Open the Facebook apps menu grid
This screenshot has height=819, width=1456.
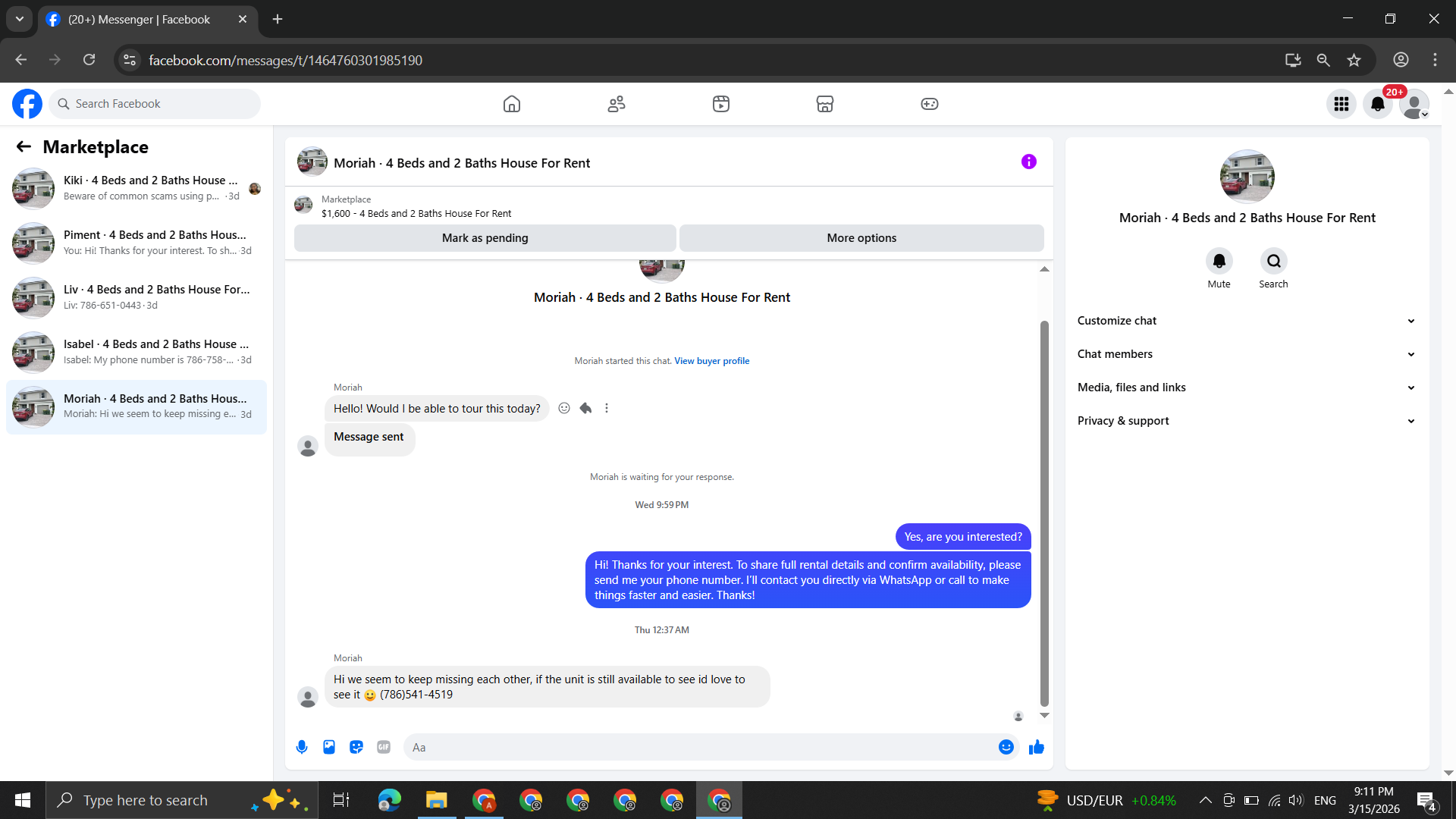coord(1341,104)
